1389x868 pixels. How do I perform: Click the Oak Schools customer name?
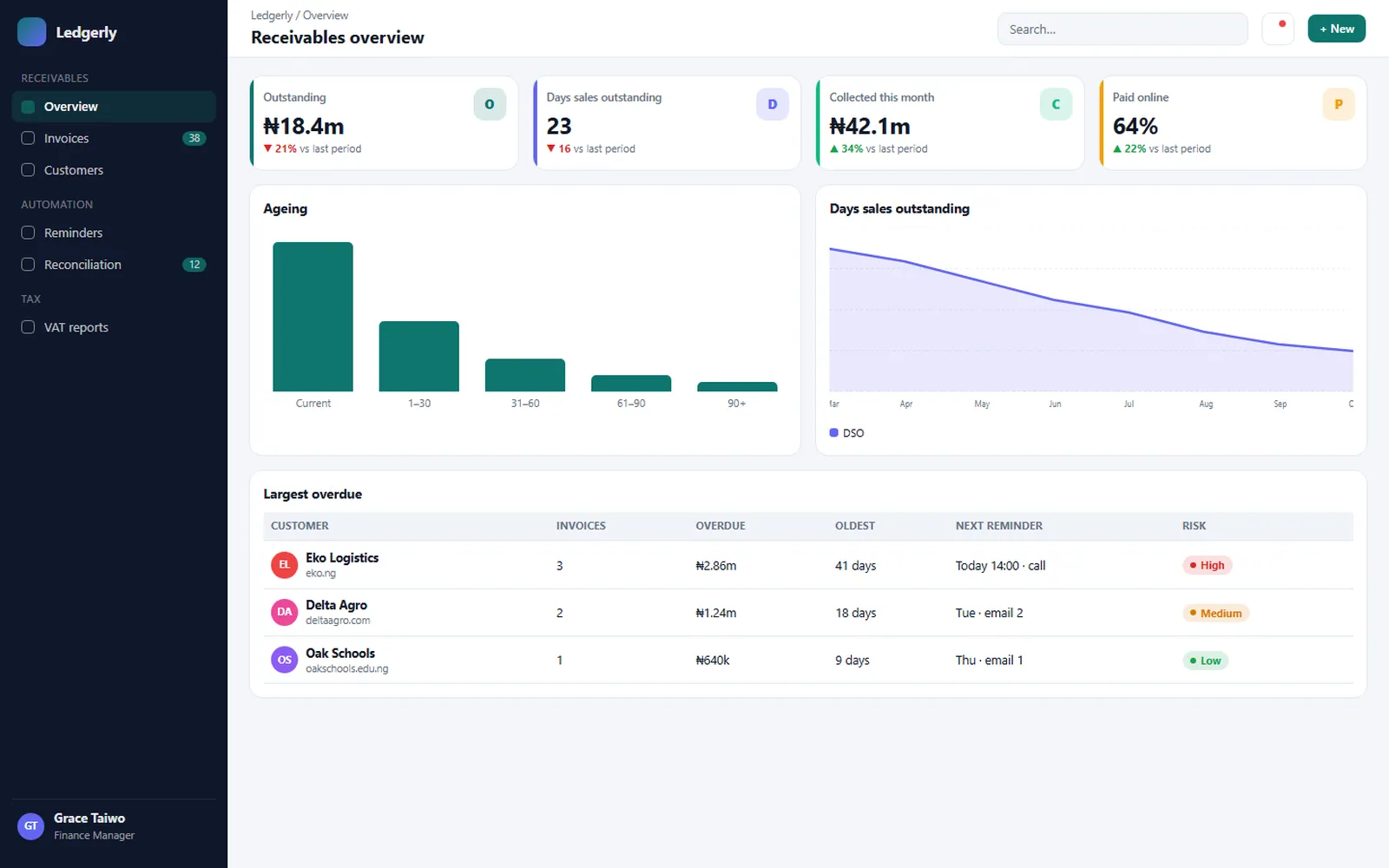340,654
